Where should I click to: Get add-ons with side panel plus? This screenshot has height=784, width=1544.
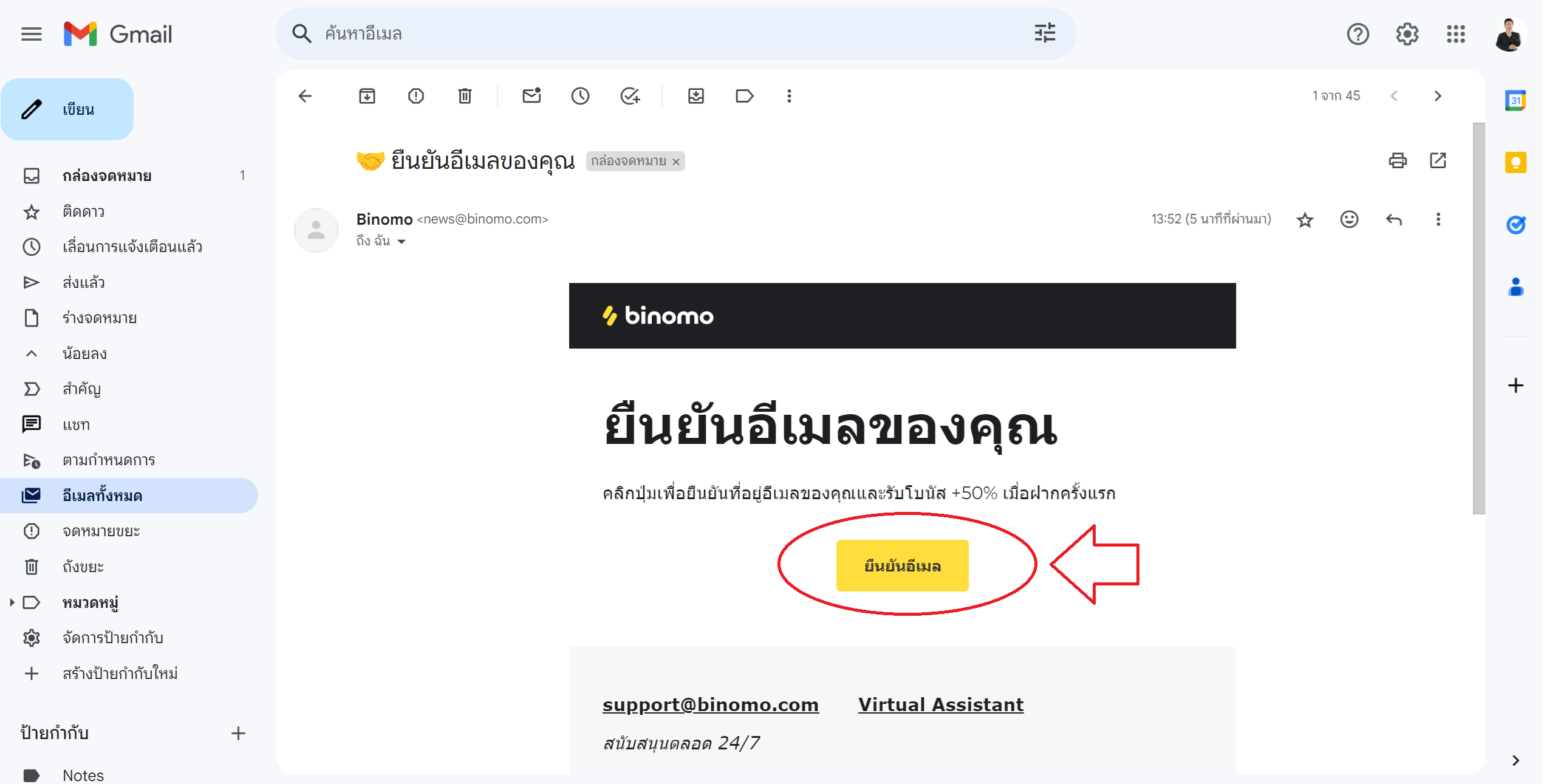click(1515, 386)
